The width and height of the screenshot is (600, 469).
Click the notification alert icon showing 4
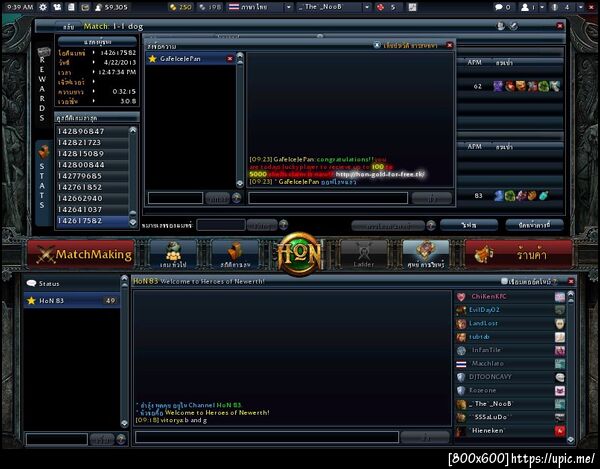pyautogui.click(x=554, y=7)
